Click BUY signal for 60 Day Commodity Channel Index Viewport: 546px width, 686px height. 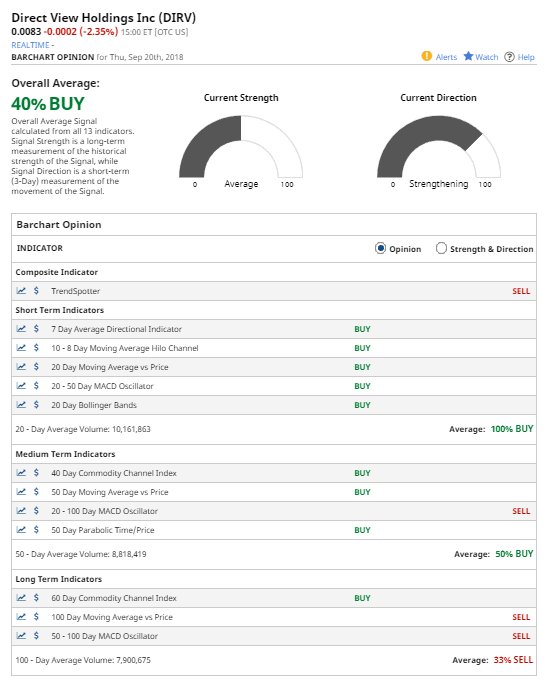pos(362,598)
